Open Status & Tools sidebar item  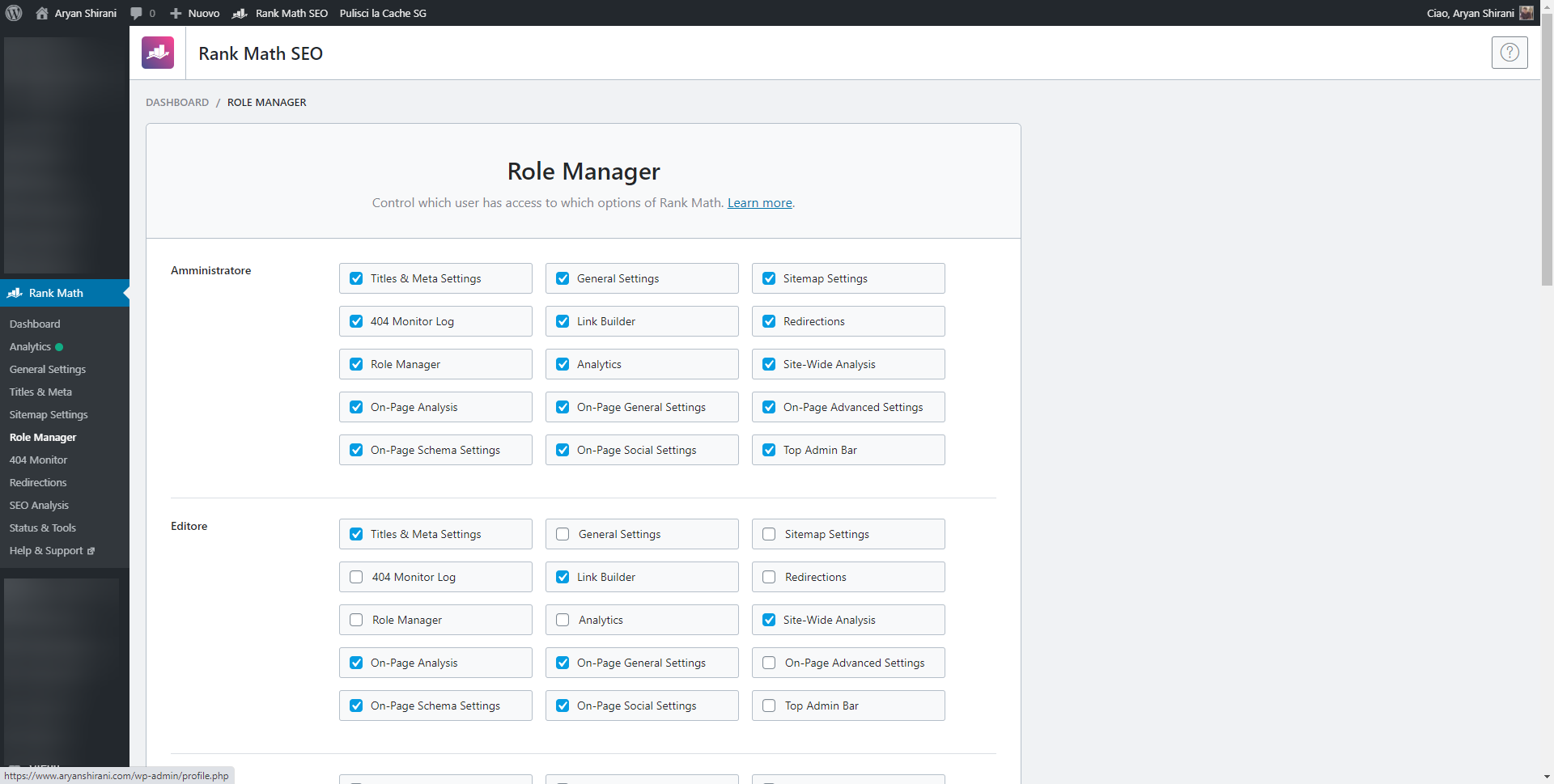point(43,528)
